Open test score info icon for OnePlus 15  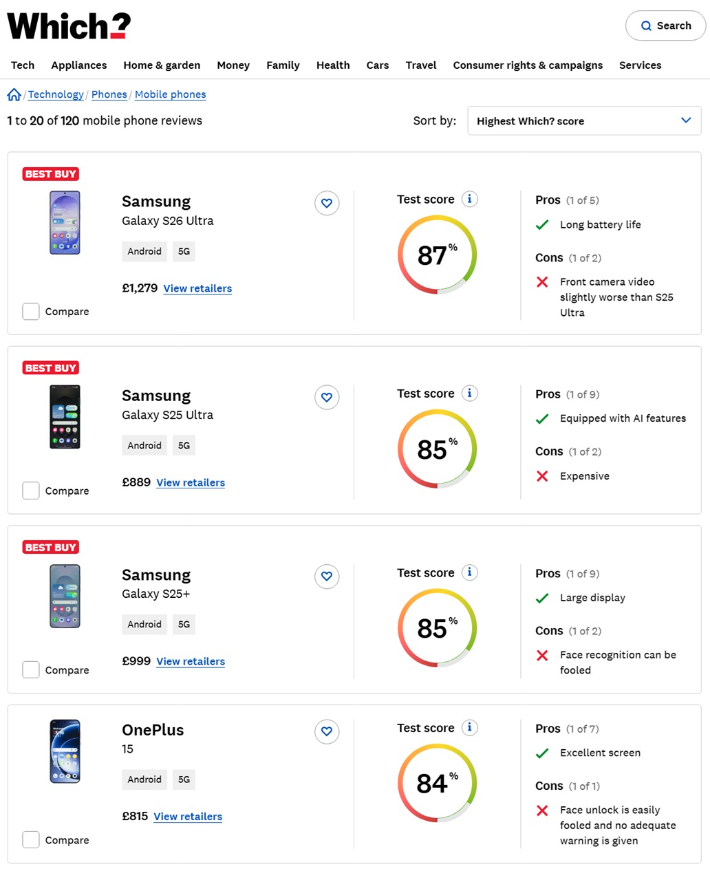pyautogui.click(x=470, y=727)
